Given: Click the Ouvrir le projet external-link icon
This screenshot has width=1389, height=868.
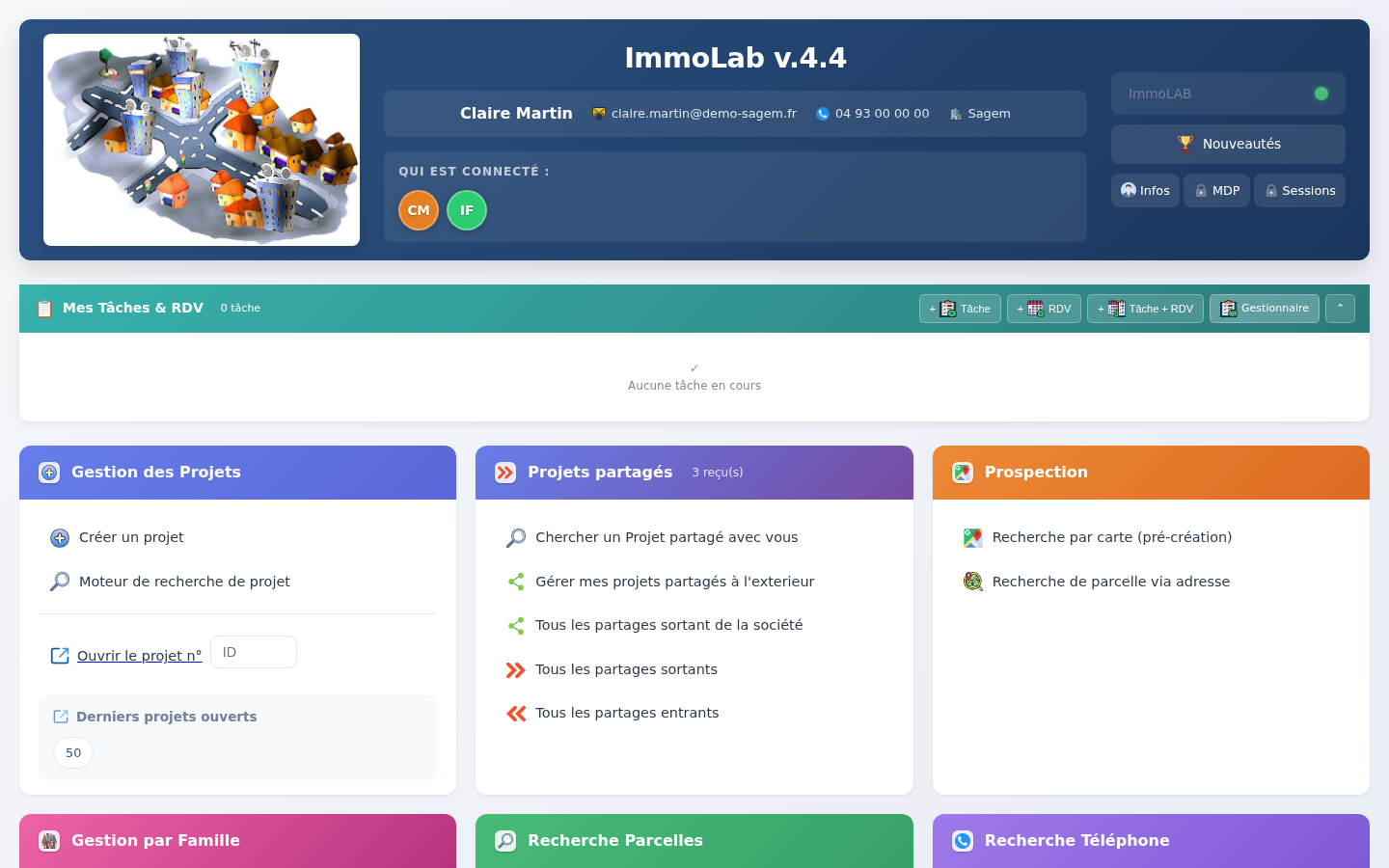Looking at the screenshot, I should pos(60,656).
